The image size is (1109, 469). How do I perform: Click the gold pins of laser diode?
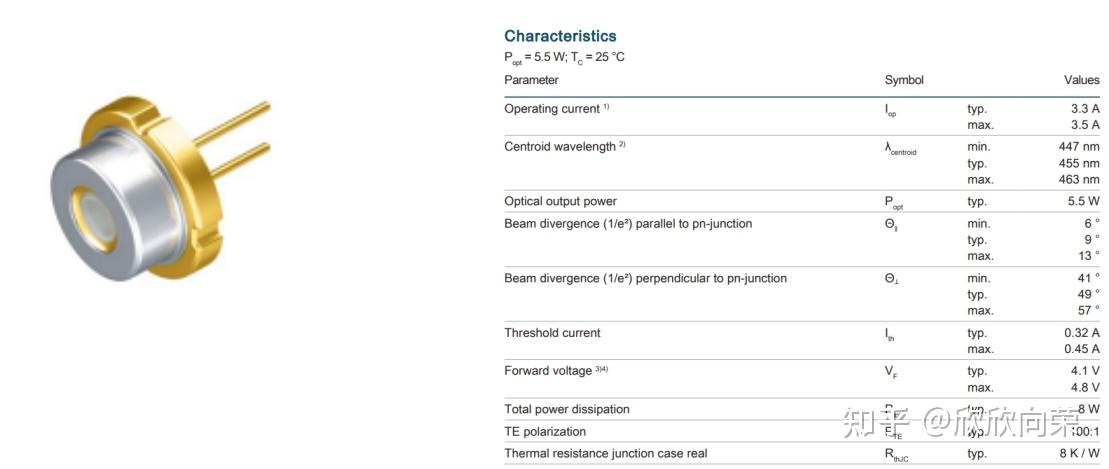coord(233,140)
